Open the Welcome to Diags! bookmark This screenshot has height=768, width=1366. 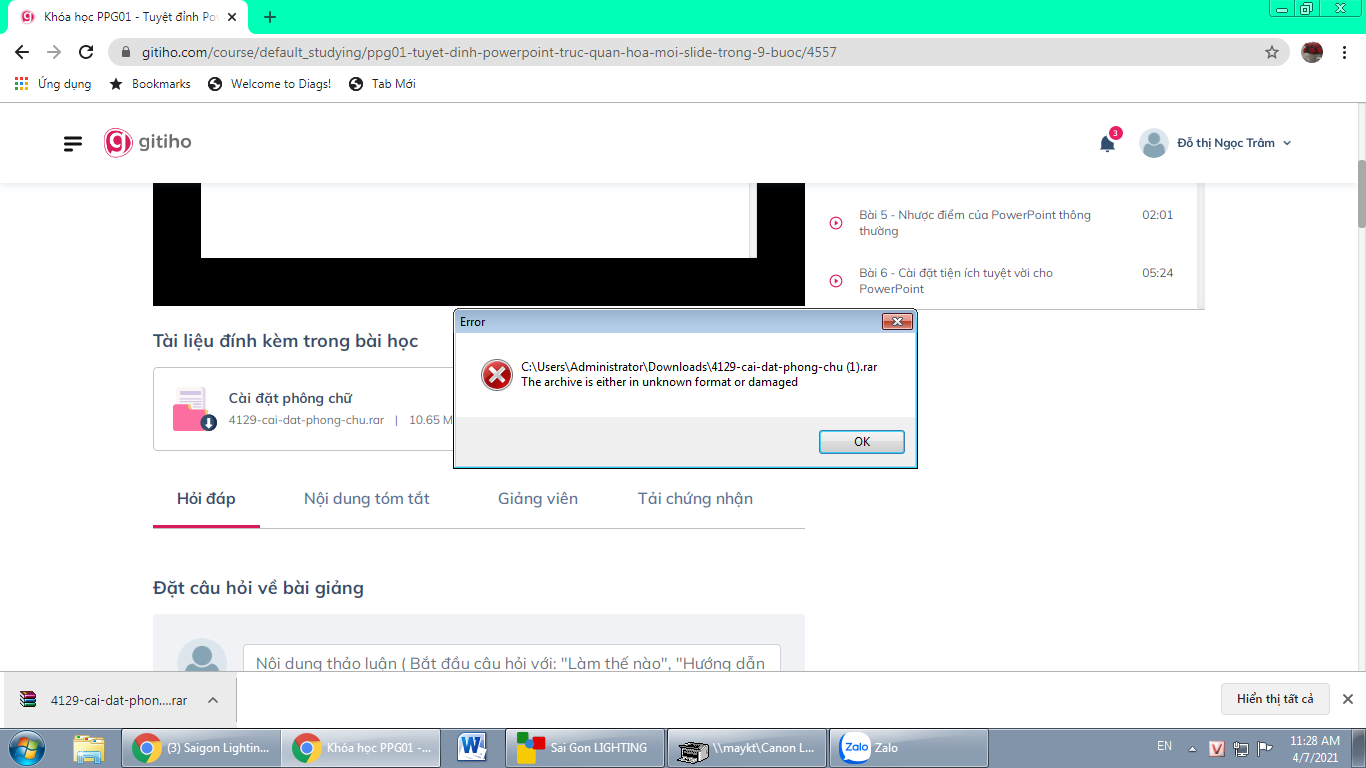[269, 84]
